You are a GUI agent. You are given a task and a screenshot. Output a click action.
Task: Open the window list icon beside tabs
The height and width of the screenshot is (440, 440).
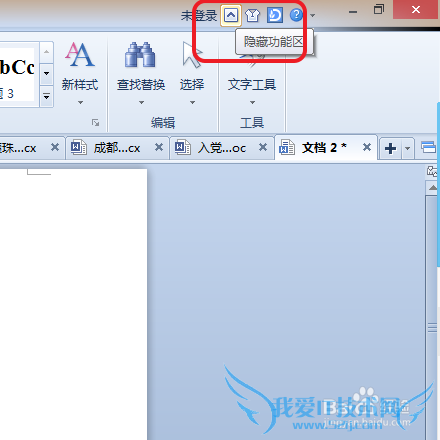click(428, 147)
